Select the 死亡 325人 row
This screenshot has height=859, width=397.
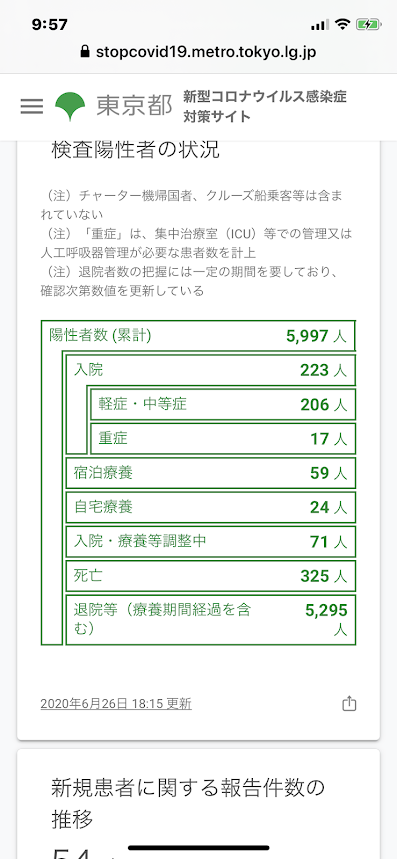[211, 576]
